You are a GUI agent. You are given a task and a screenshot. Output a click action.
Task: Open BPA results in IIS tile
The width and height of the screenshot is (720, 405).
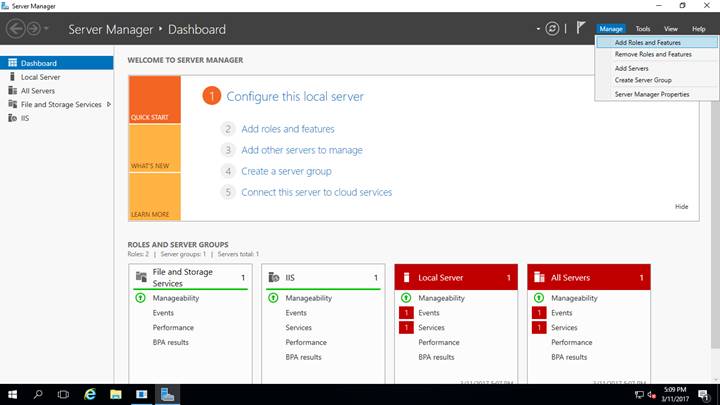304,357
